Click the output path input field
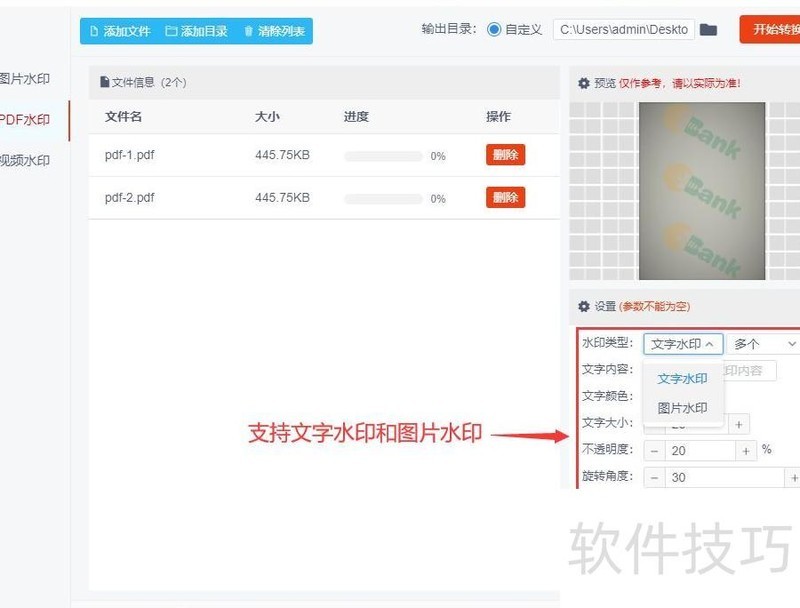 625,29
